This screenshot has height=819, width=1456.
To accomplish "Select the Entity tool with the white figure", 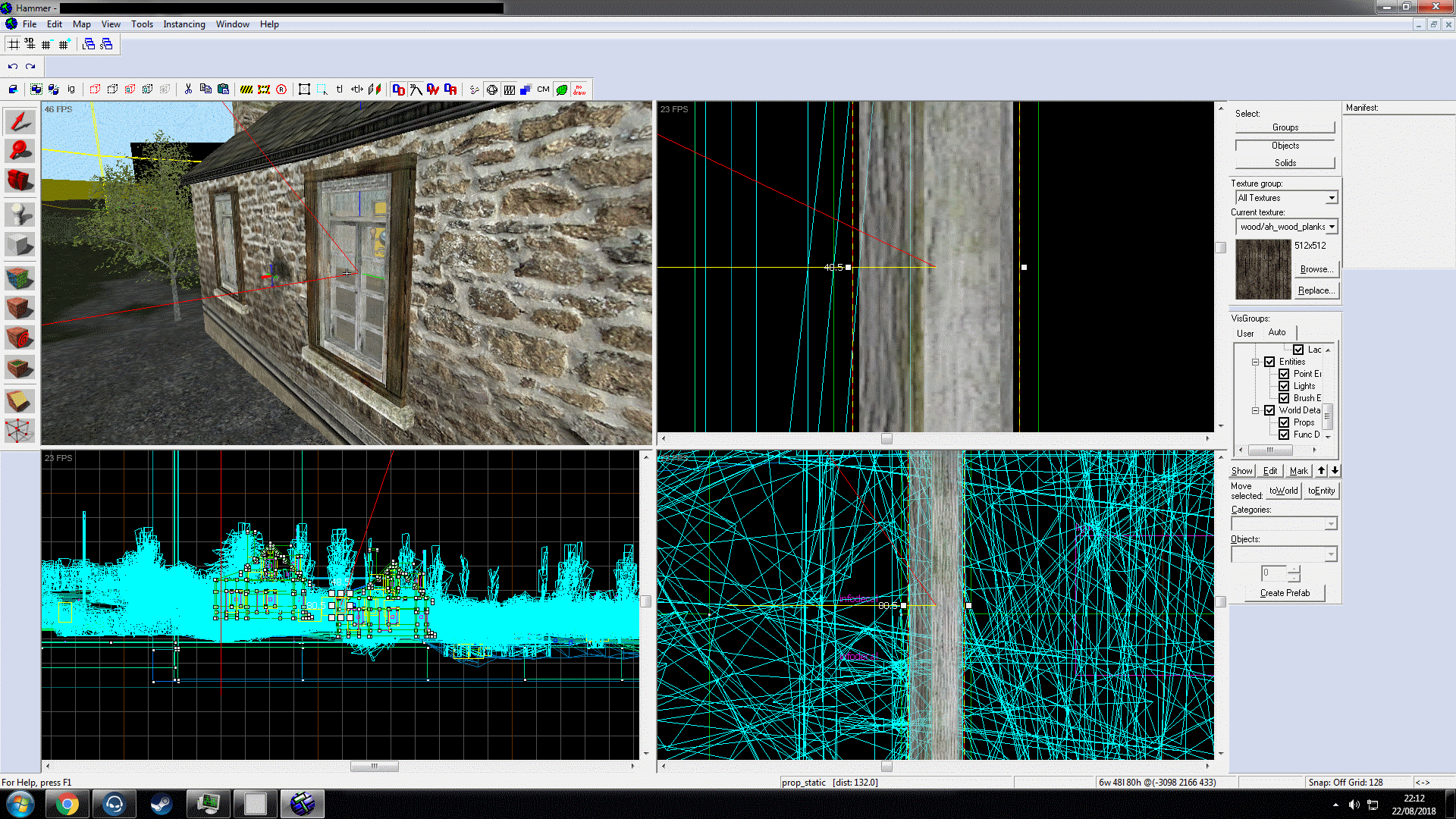I will [x=20, y=215].
